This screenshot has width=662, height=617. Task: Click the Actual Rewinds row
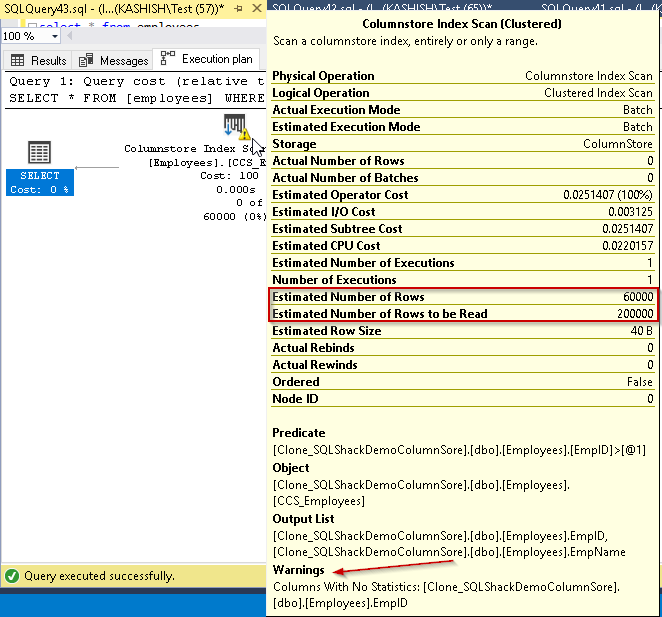coord(462,364)
